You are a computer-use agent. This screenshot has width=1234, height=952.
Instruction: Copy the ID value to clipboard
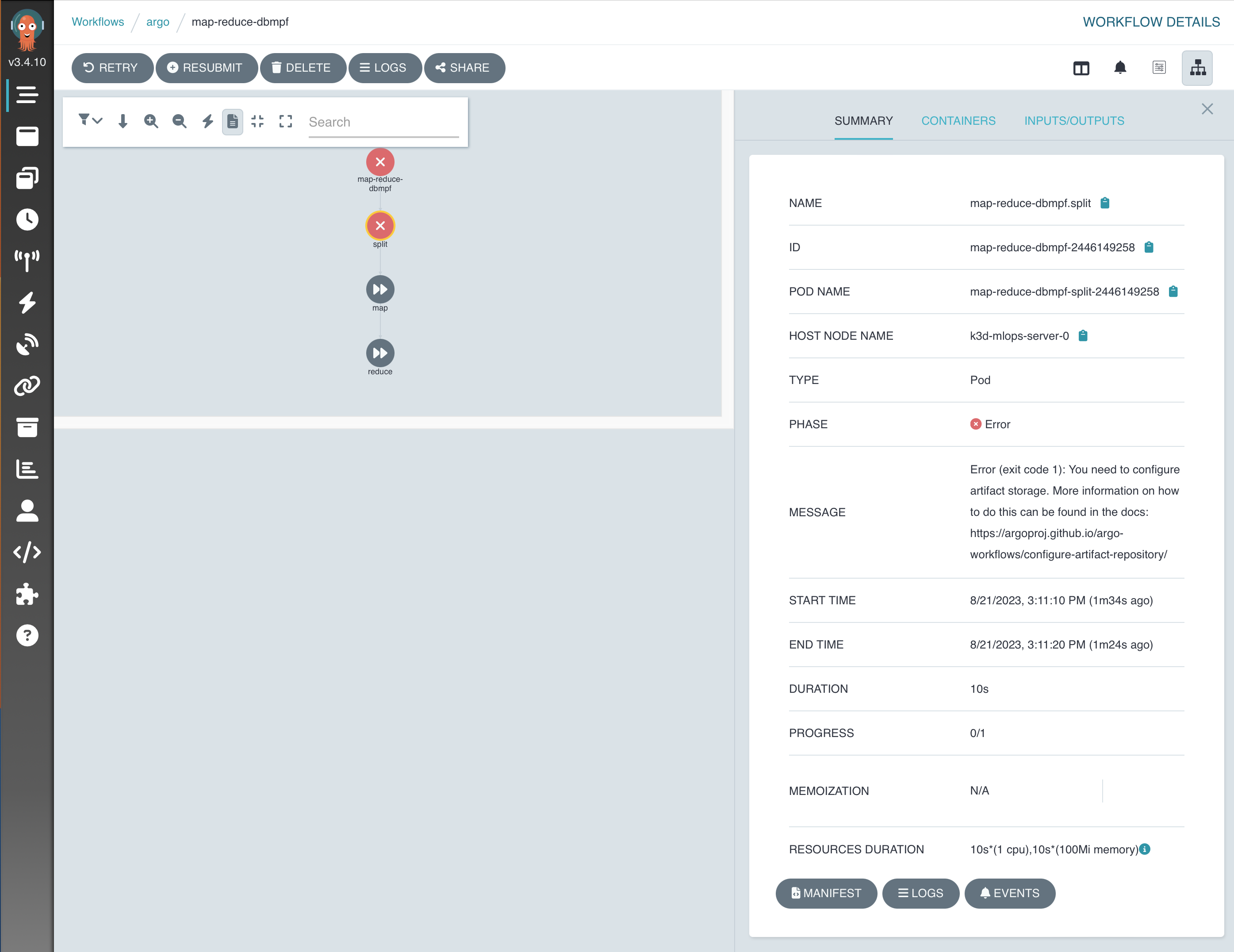tap(1149, 247)
